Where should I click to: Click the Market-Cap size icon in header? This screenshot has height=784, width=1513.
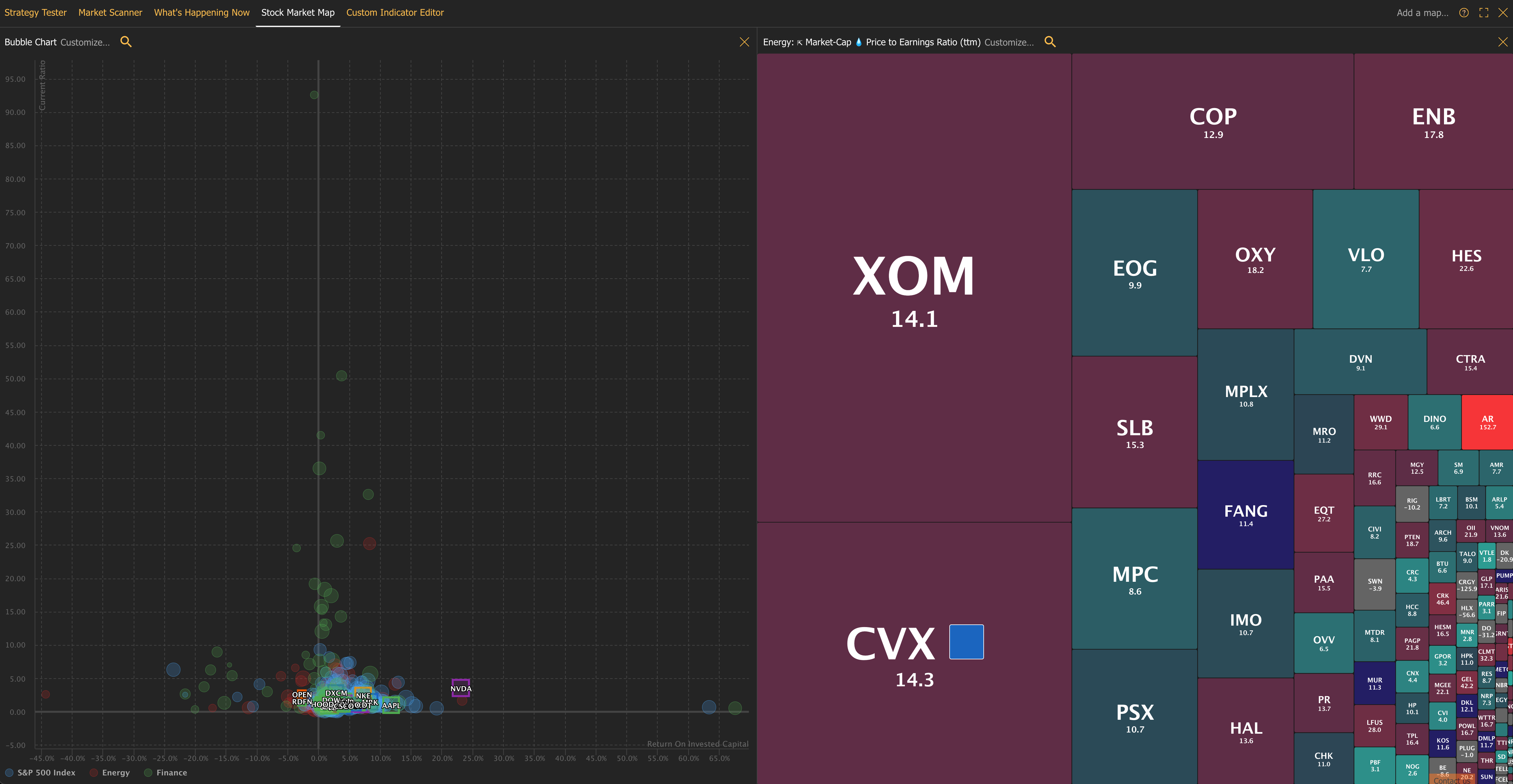point(799,42)
